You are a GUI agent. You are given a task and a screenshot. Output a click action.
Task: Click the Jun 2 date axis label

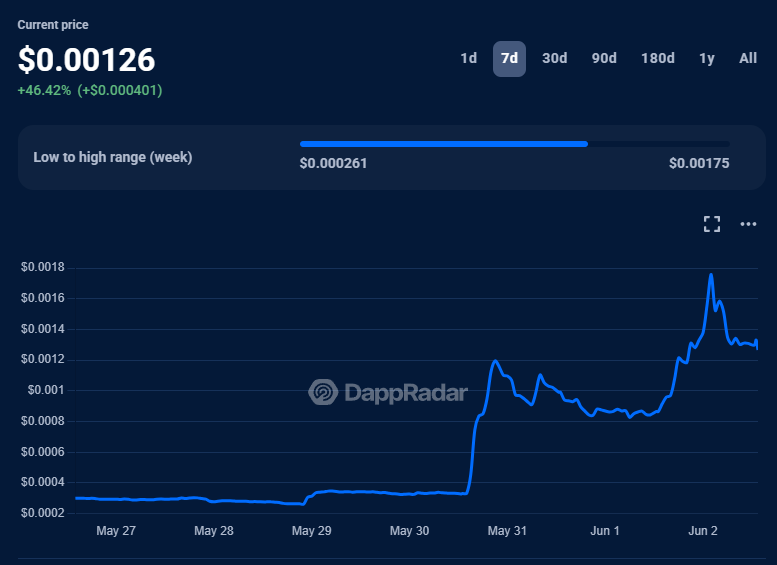click(x=702, y=531)
